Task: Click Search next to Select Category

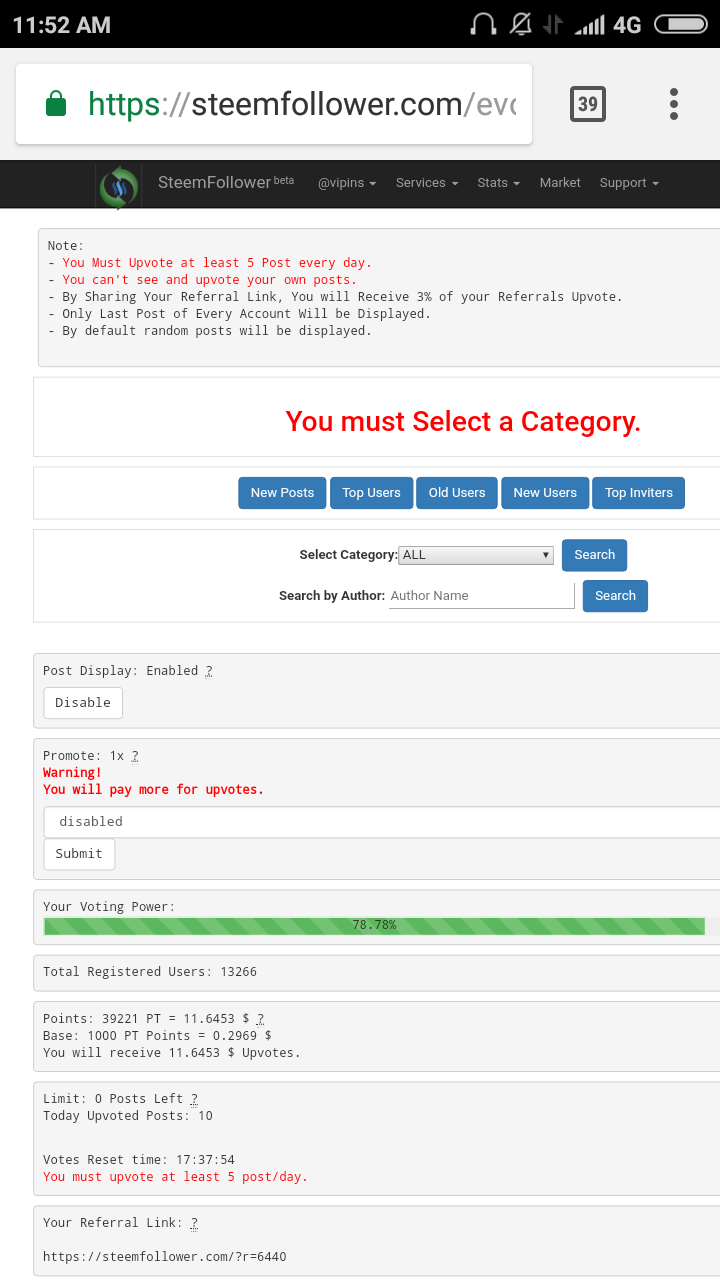Action: pos(595,555)
